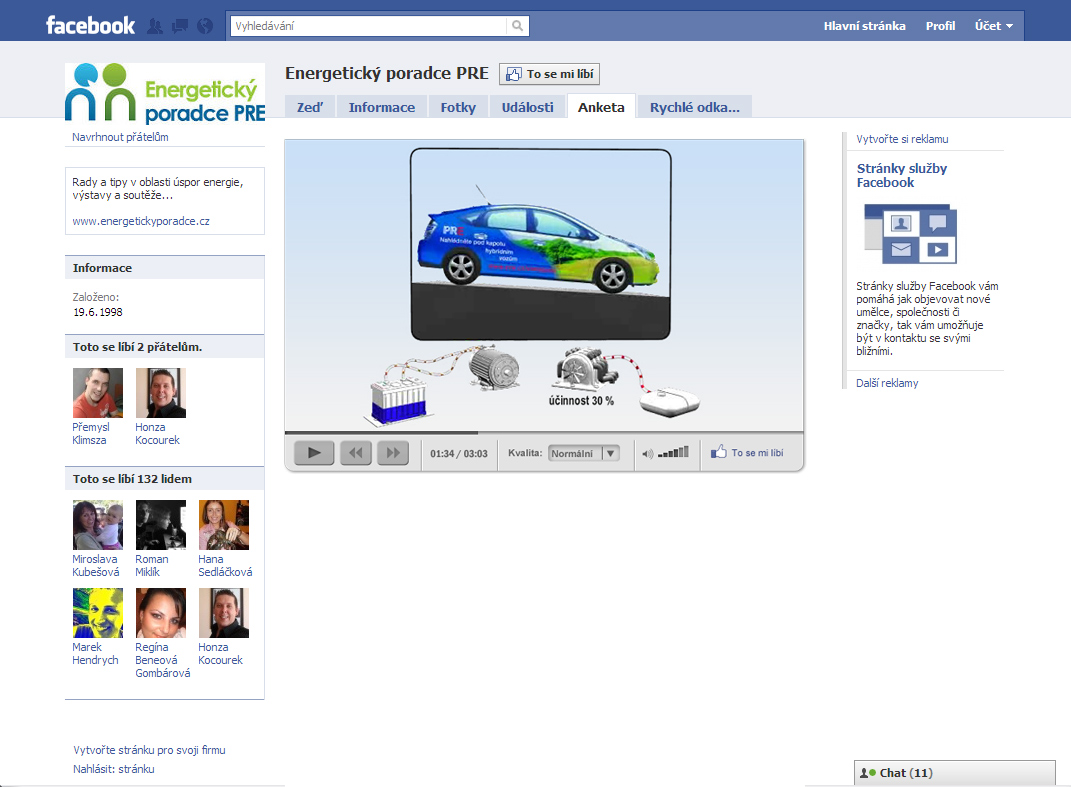Screen dimensions: 1071x787
Task: Click the Stránky služby Facebook ad image
Action: (910, 234)
